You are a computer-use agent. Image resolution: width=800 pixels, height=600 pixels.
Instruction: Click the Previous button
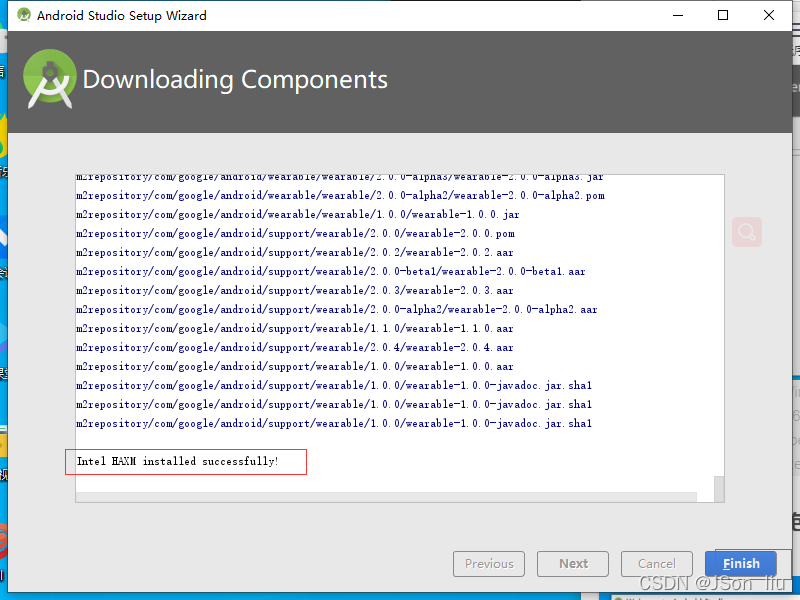click(489, 564)
